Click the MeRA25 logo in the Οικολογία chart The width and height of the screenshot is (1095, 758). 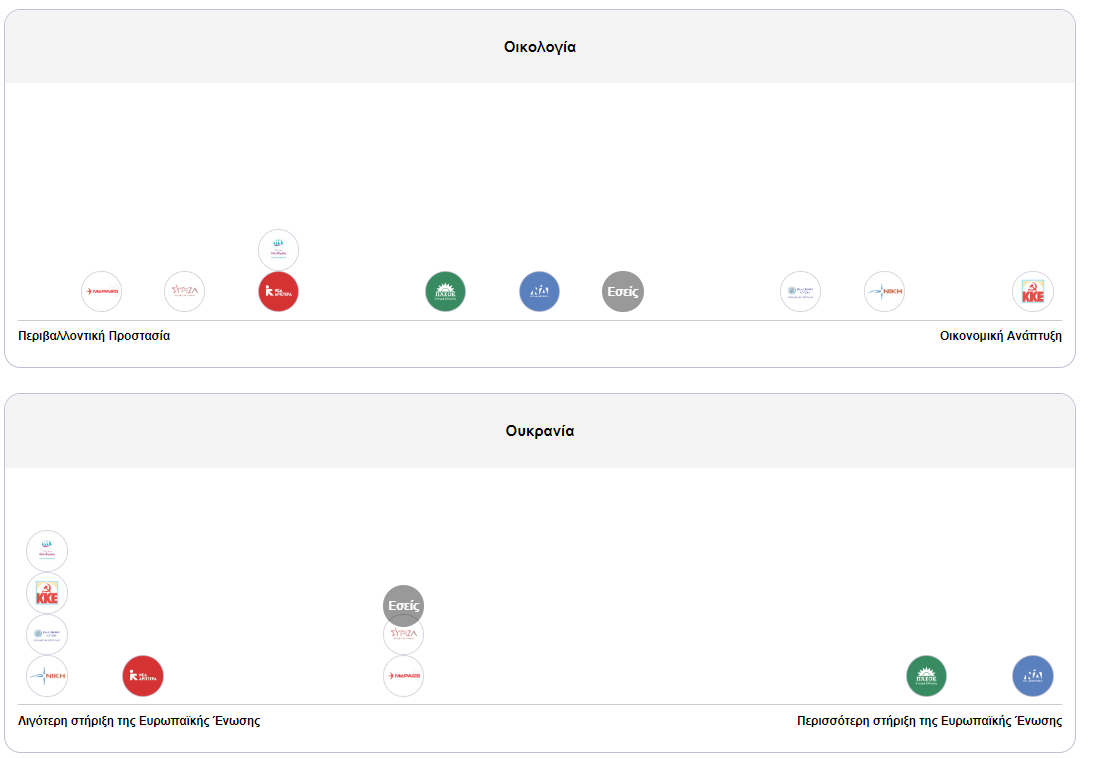[101, 292]
